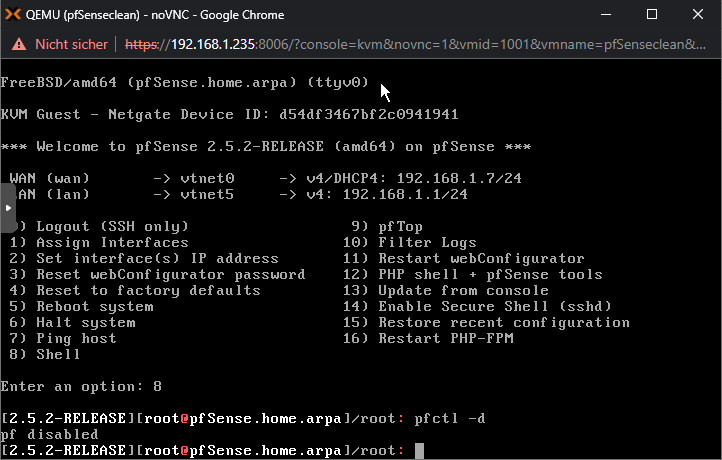The width and height of the screenshot is (722, 460).
Task: Click 'Restart webConfigurator' console entry
Action: (464, 258)
